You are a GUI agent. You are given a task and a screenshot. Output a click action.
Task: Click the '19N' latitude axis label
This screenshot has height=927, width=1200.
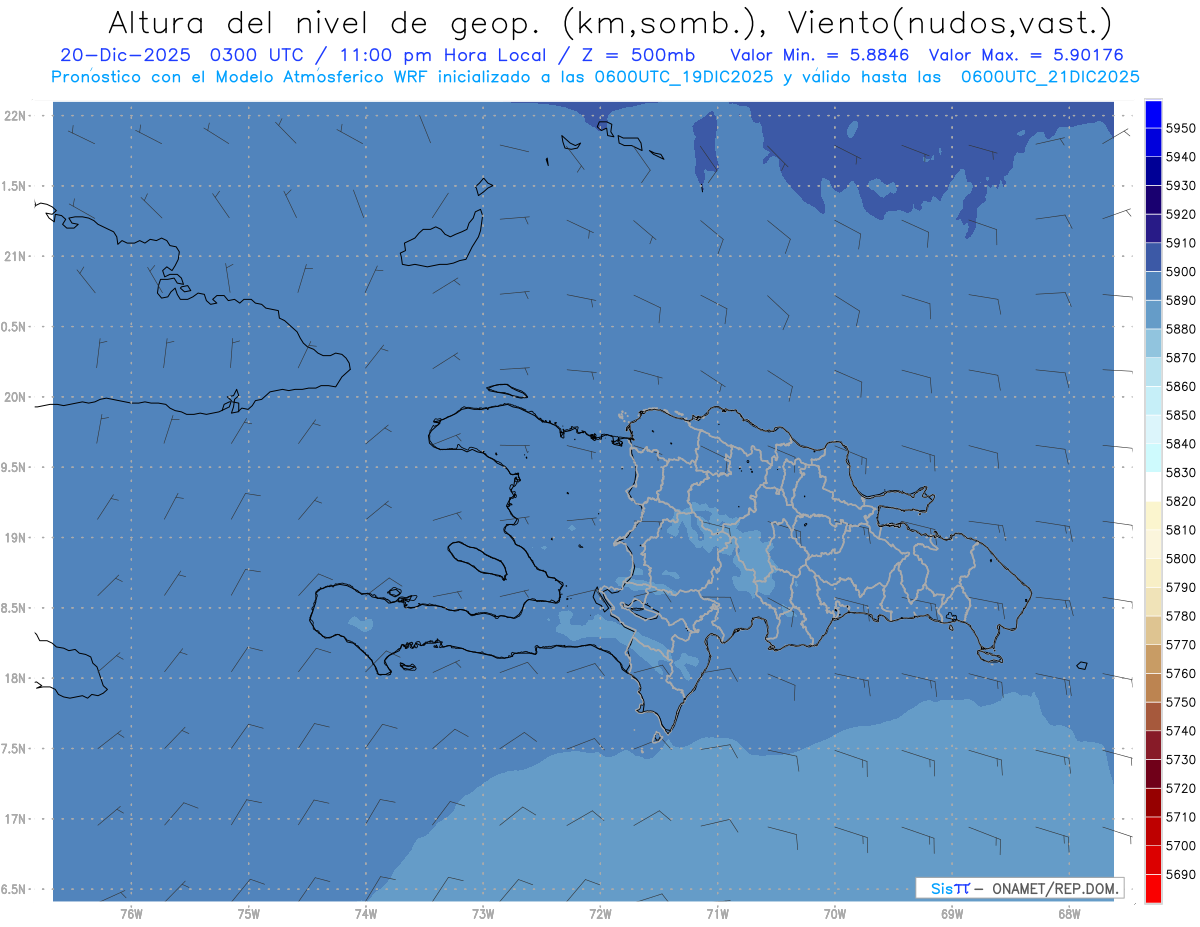click(x=15, y=538)
